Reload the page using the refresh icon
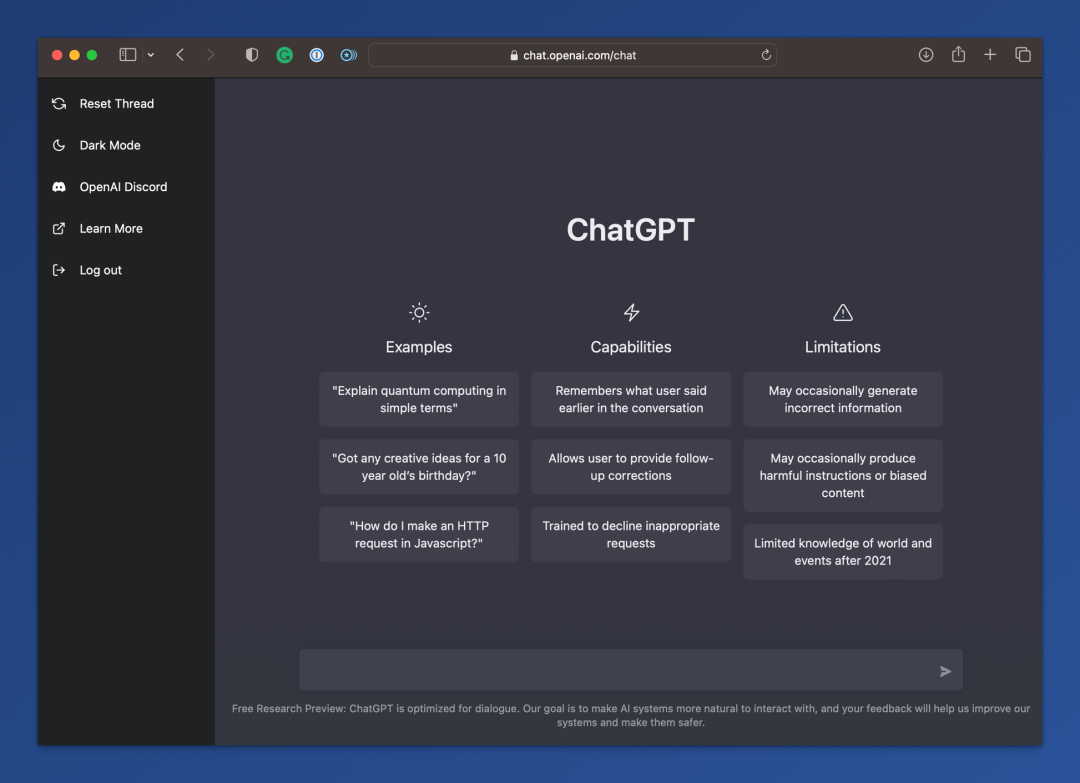This screenshot has height=783, width=1080. 766,55
